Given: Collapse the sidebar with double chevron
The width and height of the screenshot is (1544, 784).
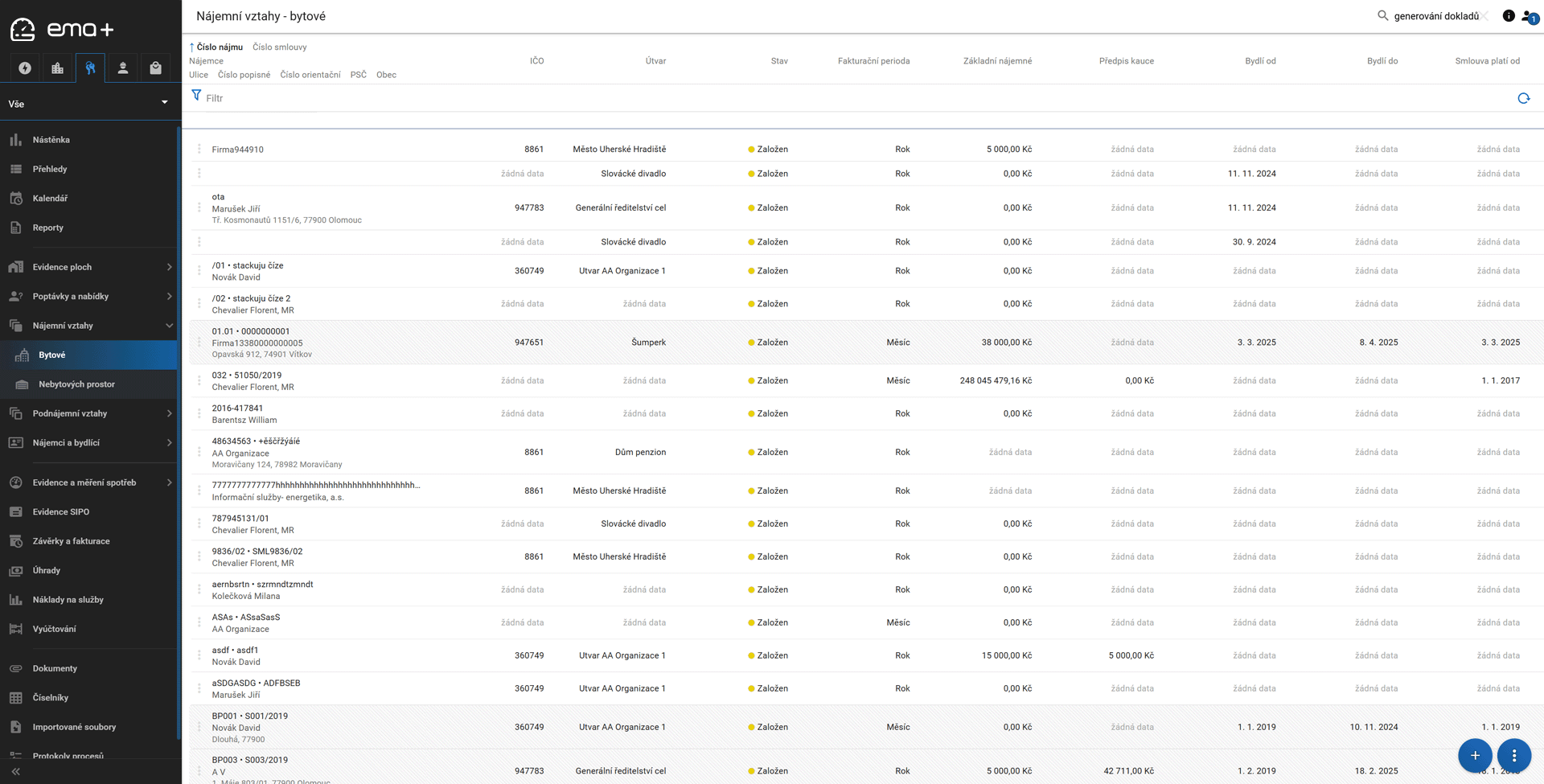Looking at the screenshot, I should pos(15,771).
